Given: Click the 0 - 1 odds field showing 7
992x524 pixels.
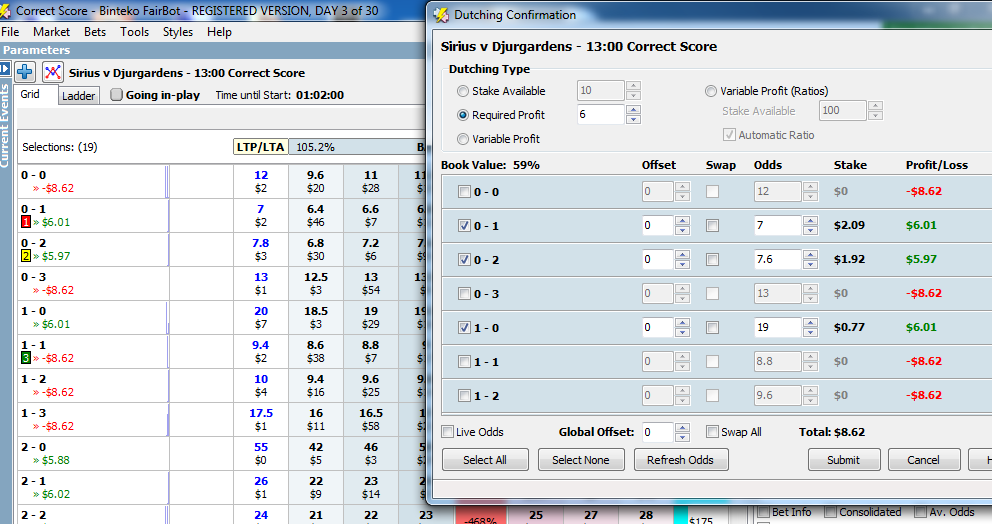Looking at the screenshot, I should (778, 225).
